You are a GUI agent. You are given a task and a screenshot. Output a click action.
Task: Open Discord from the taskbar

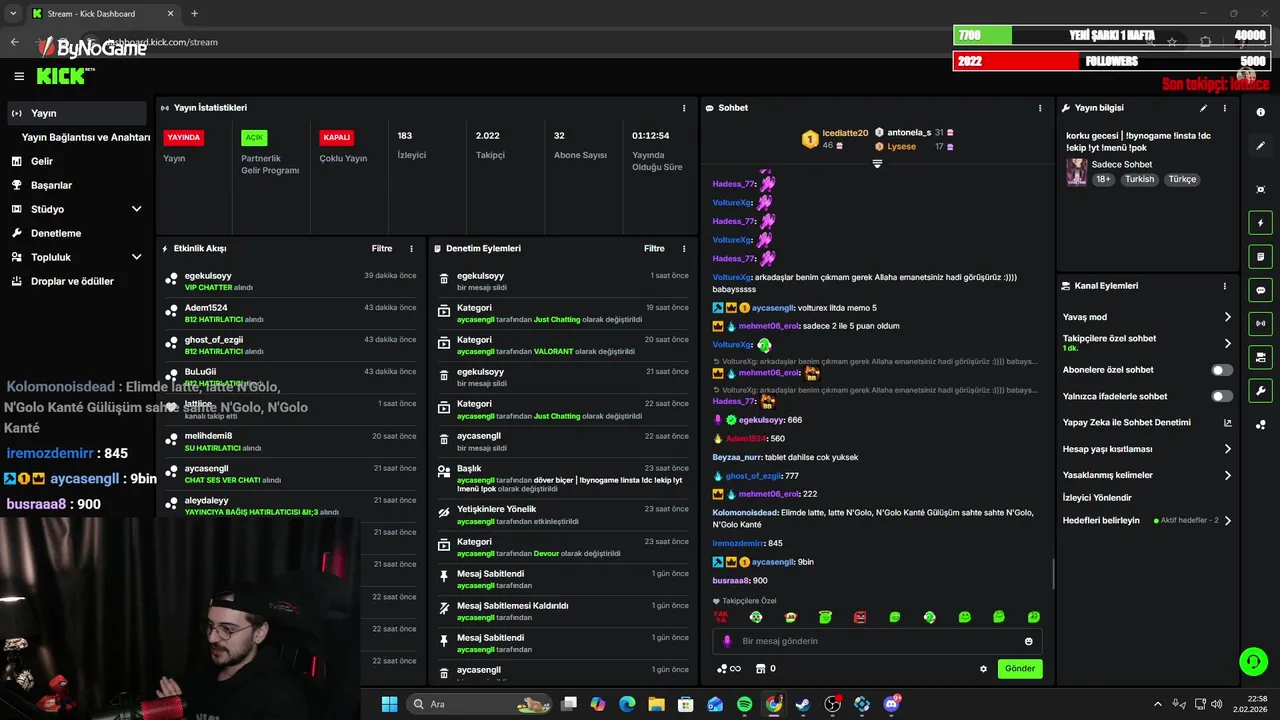tap(891, 704)
